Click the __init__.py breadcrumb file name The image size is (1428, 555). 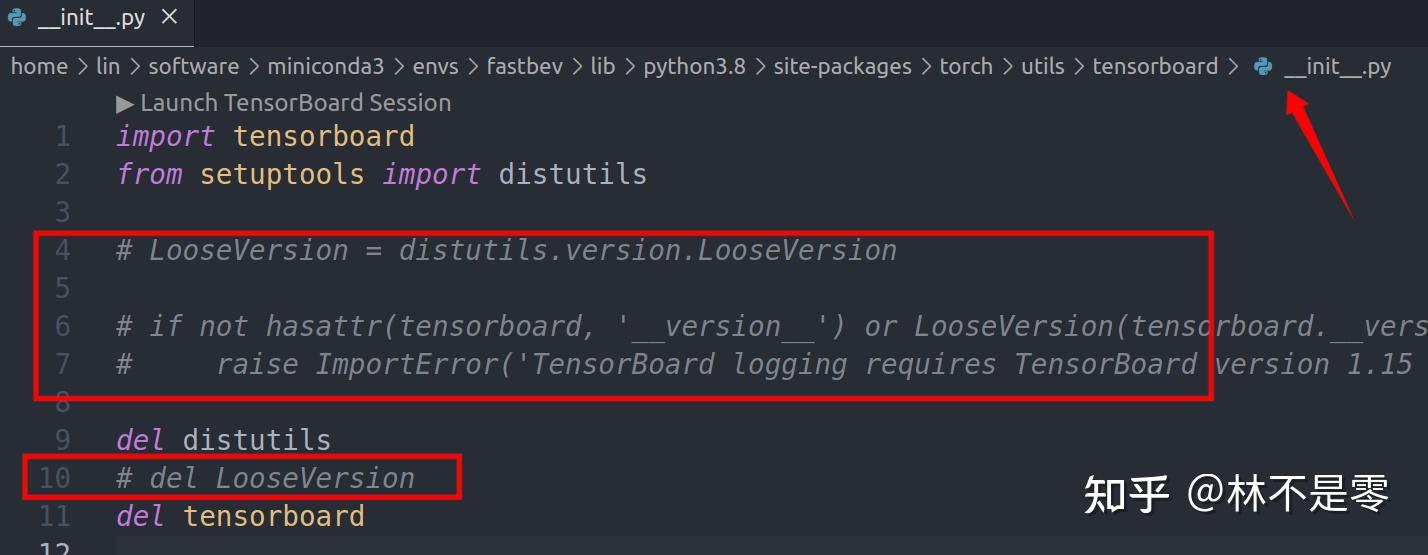coord(1337,67)
